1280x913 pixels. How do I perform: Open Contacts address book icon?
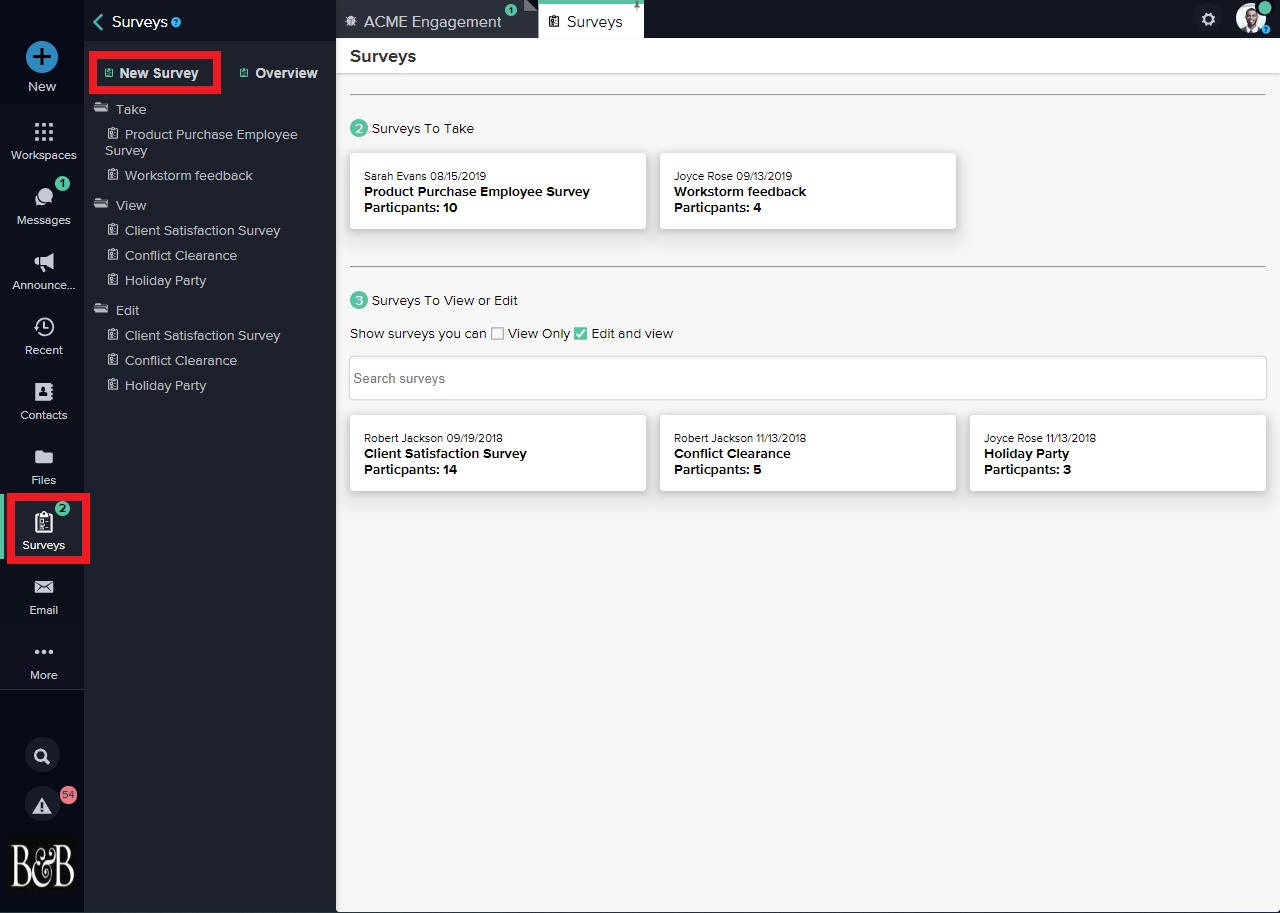tap(43, 392)
